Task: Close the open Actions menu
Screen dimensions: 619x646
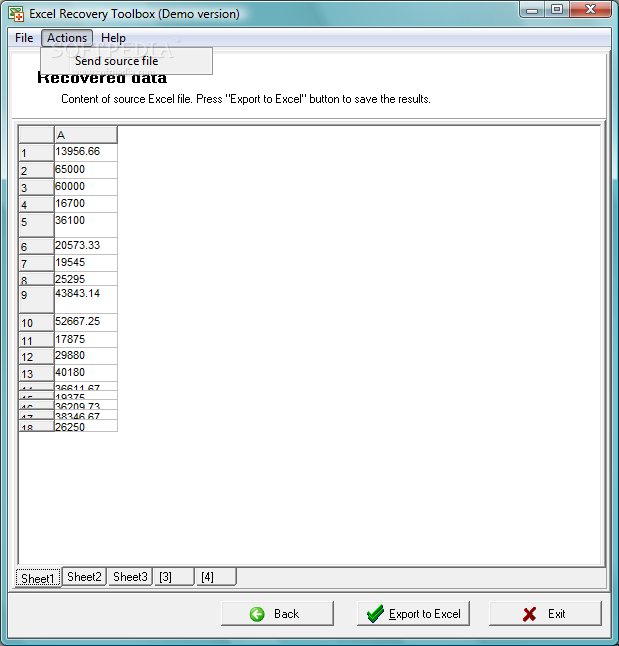Action: click(67, 38)
